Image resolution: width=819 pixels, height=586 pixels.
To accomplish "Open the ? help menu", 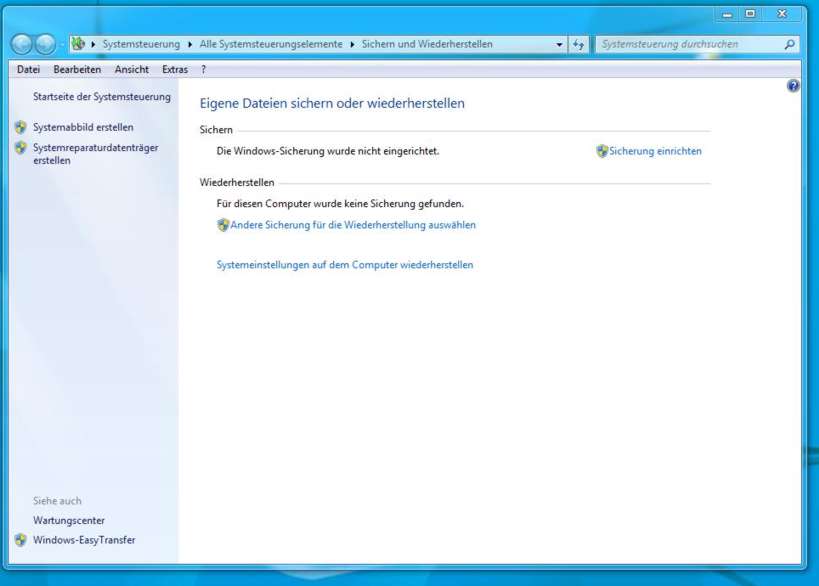I will tap(204, 69).
